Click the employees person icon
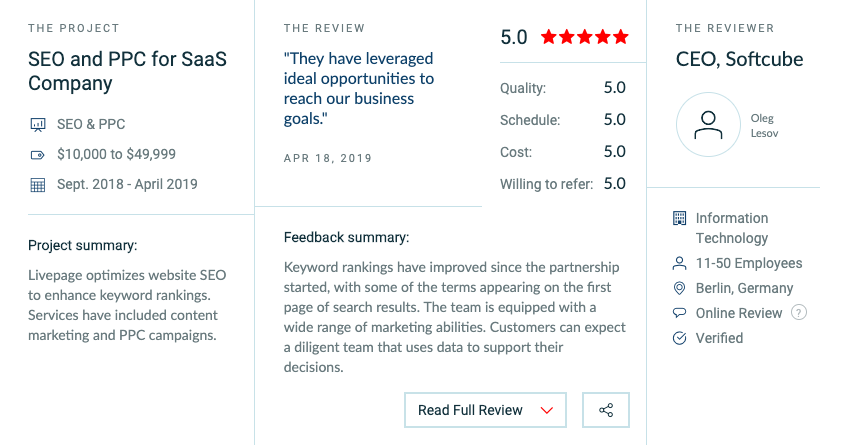Viewport: 844px width, 445px height. [680, 263]
